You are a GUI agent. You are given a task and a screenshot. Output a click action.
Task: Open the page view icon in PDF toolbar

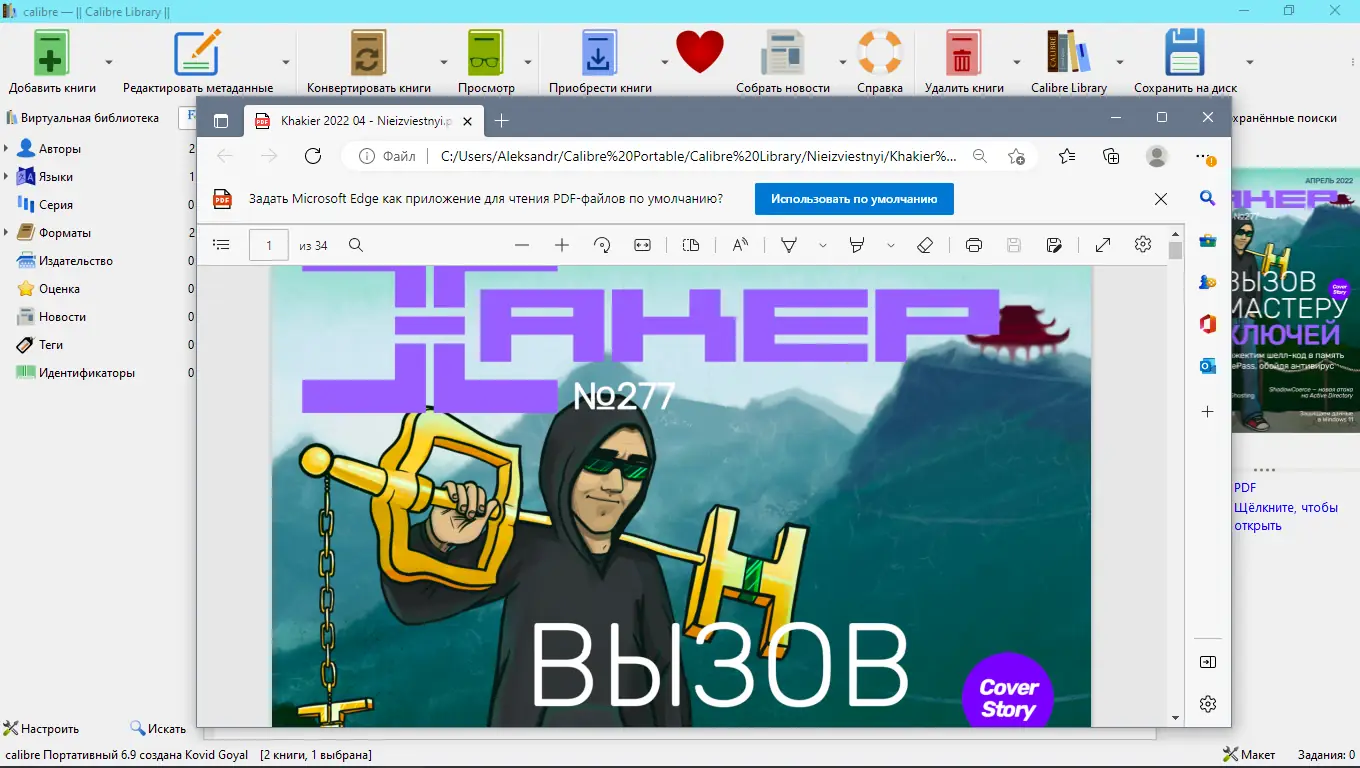tap(691, 245)
